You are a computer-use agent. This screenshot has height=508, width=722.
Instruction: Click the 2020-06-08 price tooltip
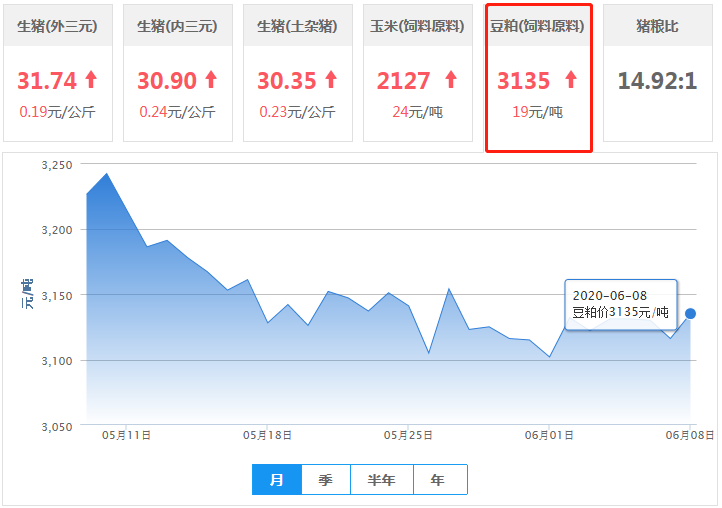point(620,304)
